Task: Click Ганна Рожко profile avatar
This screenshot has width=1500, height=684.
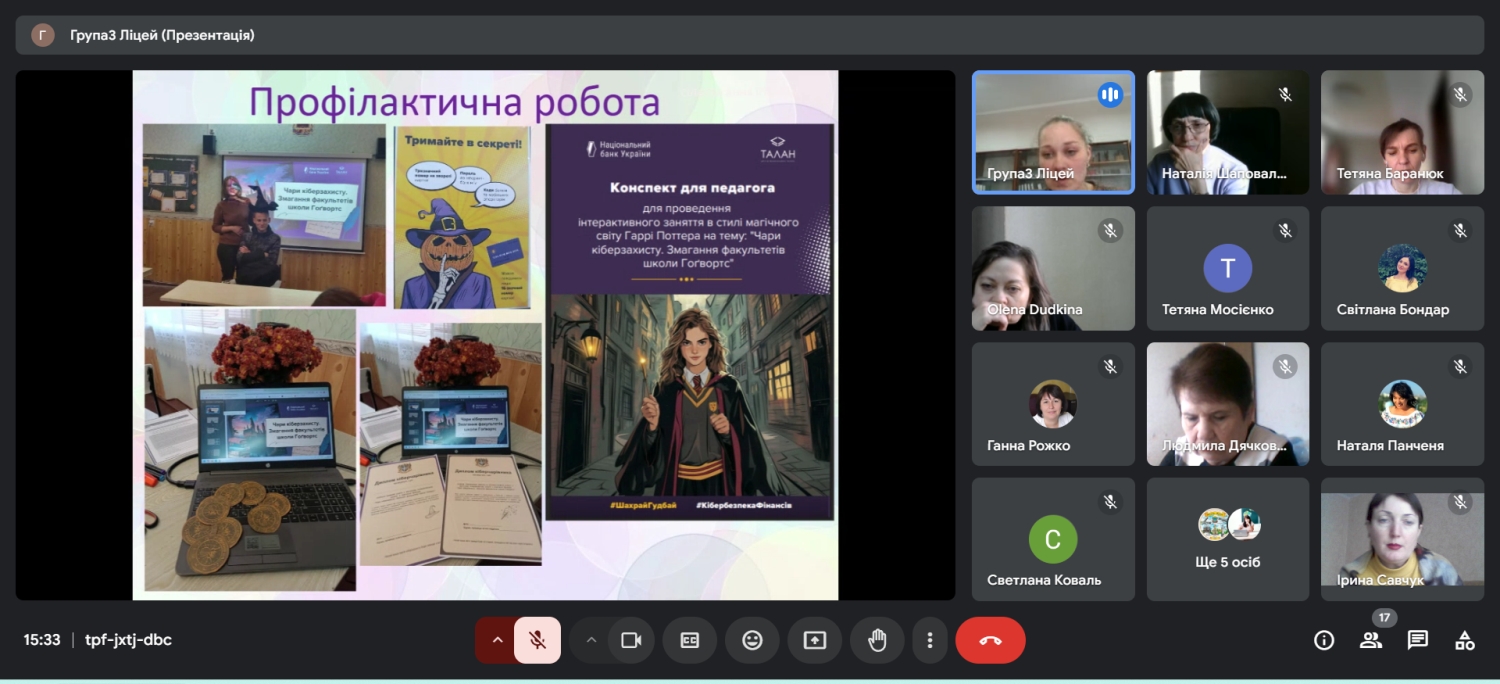Action: [1053, 404]
